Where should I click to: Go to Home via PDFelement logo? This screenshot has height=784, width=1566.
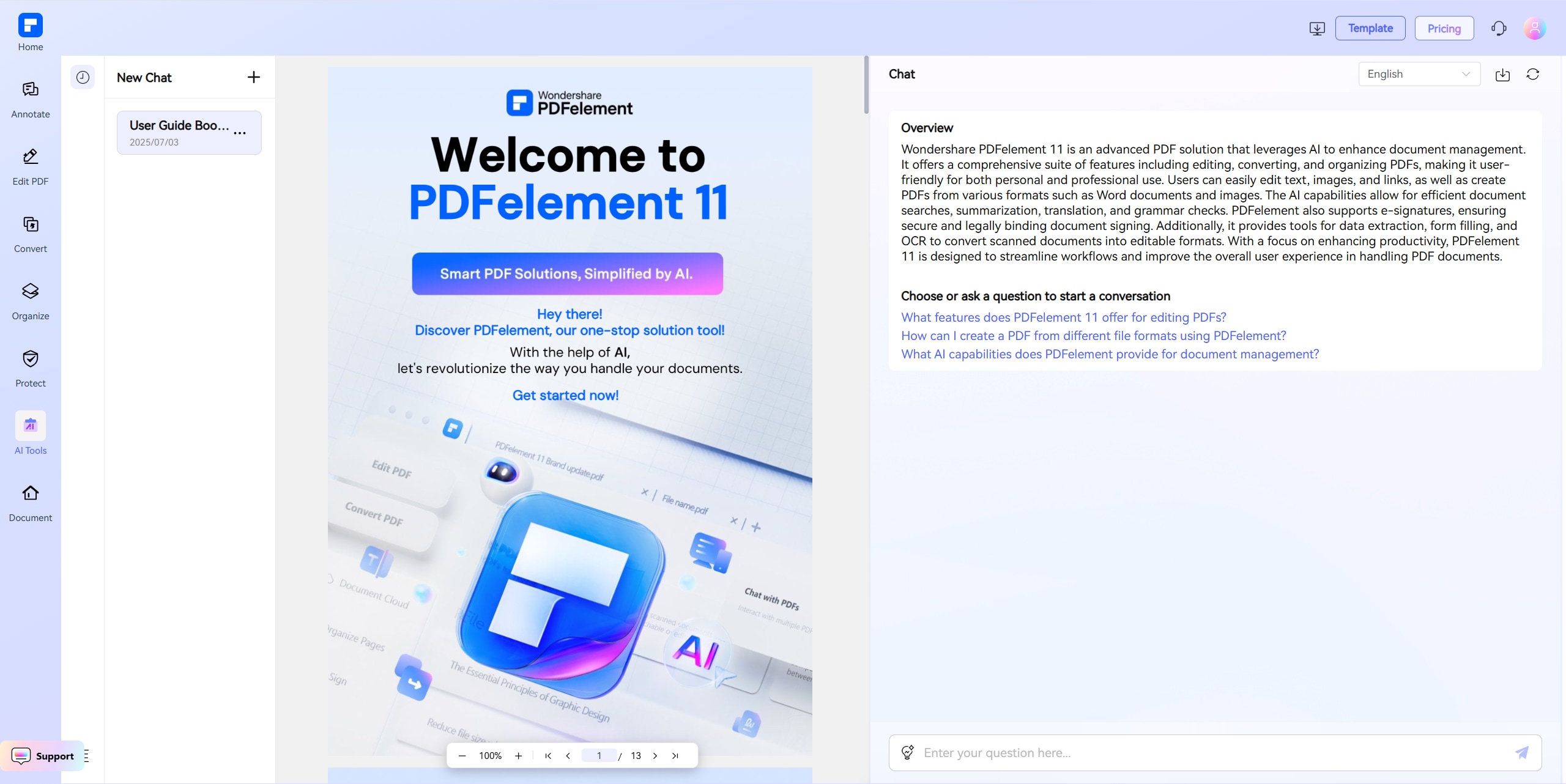pos(30,32)
